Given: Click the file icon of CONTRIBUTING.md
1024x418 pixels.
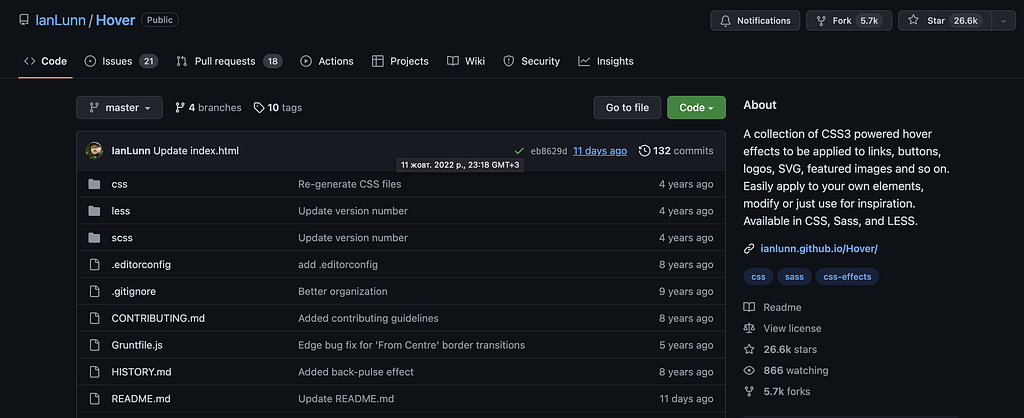Looking at the screenshot, I should click(94, 318).
